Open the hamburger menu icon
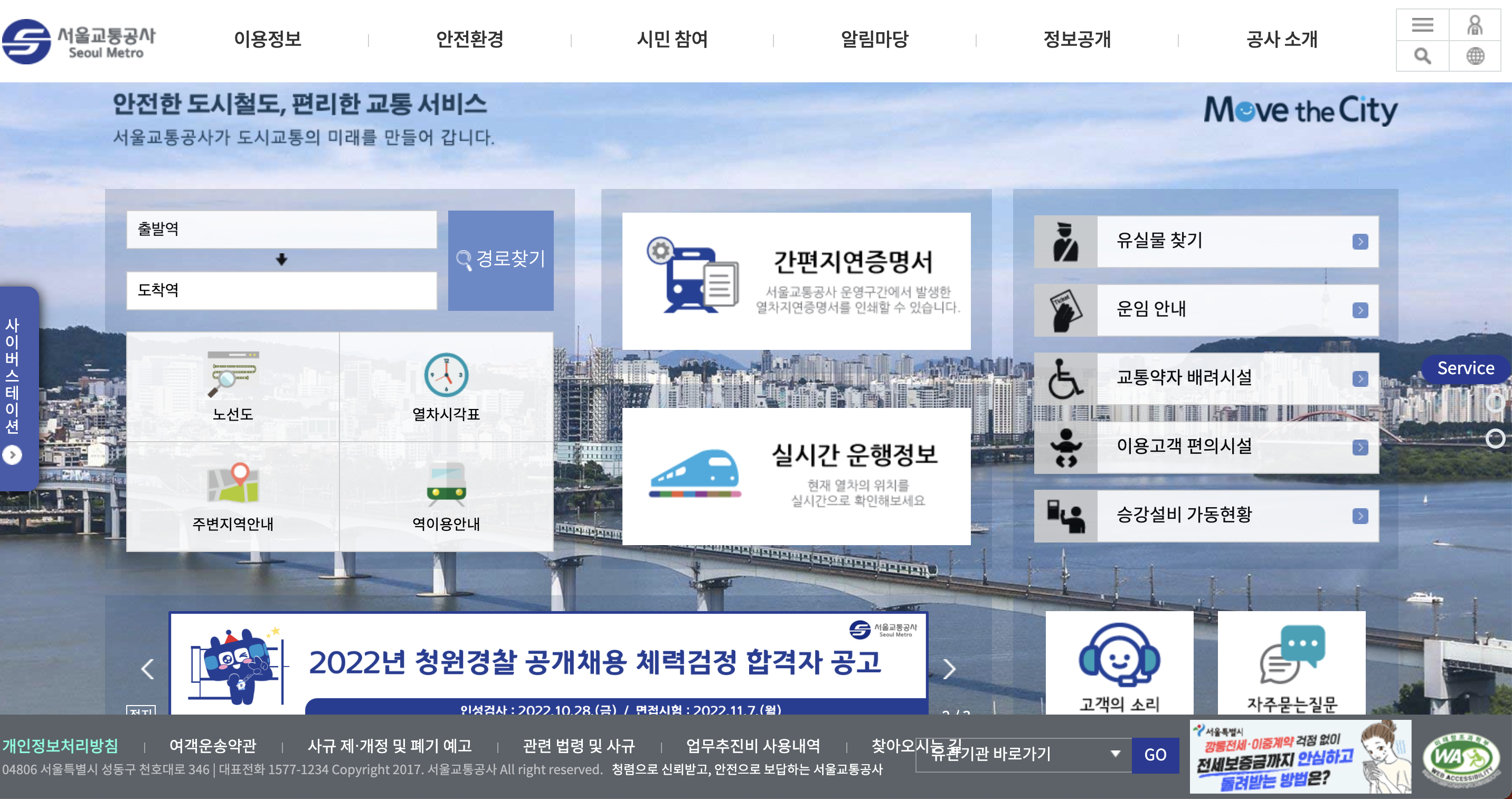 coord(1423,25)
